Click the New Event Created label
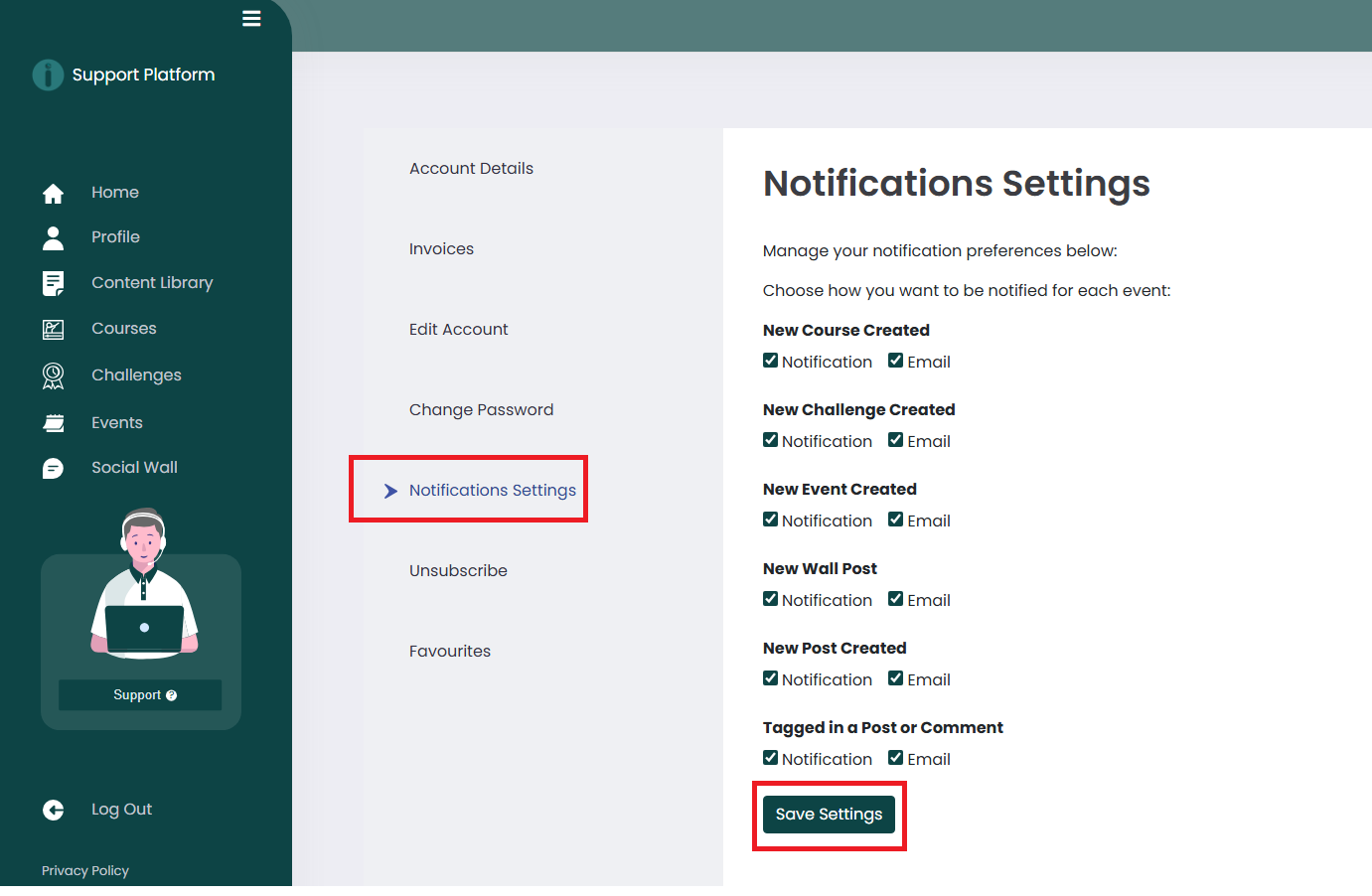Viewport: 1372px width, 896px height. tap(839, 490)
